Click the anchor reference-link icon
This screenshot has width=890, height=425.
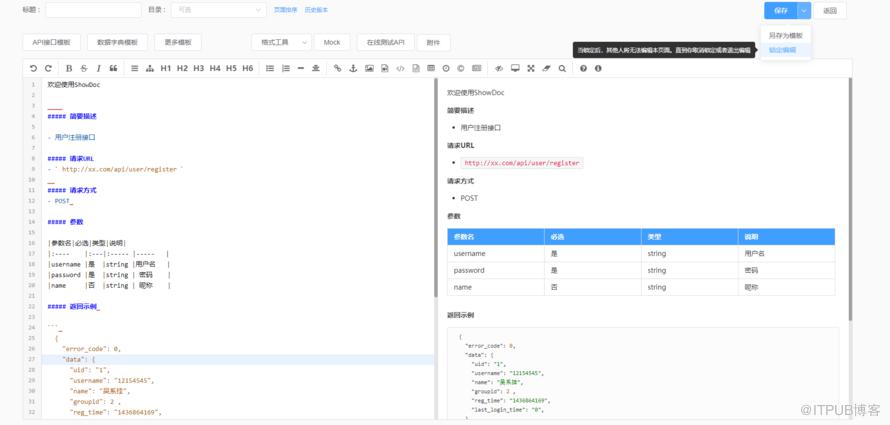tap(352, 68)
